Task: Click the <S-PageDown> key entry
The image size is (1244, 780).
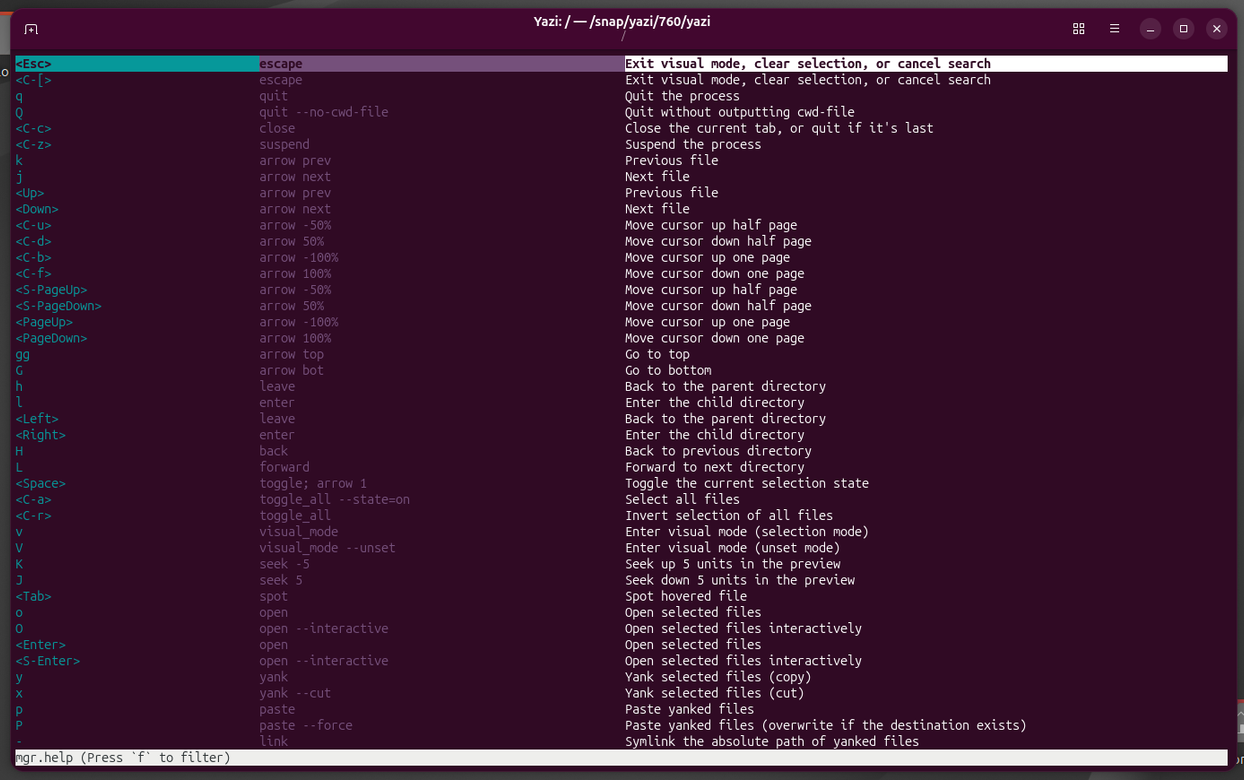Action: (x=59, y=306)
